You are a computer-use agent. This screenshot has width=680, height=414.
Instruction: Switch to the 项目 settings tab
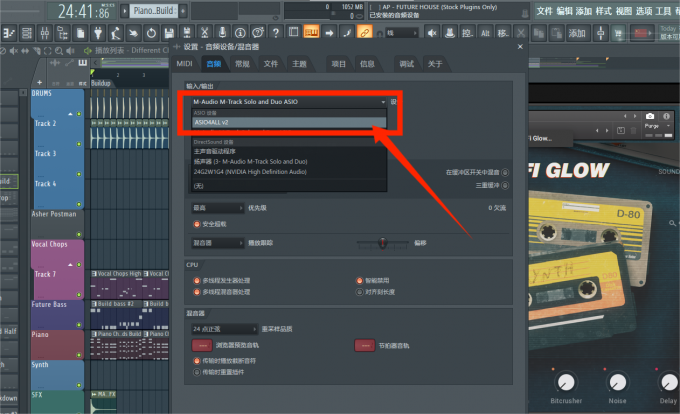[339, 64]
